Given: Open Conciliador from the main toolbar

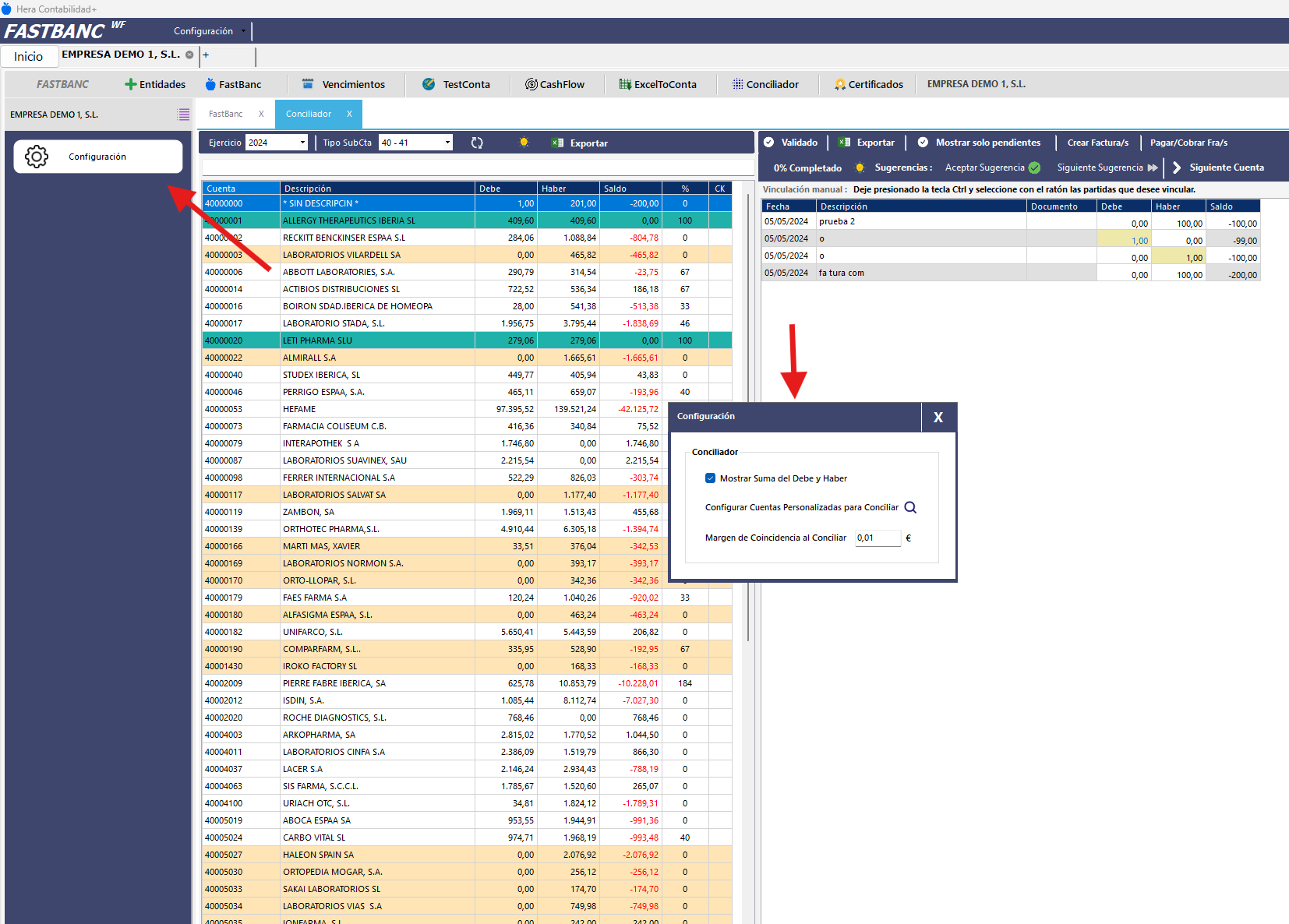Looking at the screenshot, I should click(765, 84).
